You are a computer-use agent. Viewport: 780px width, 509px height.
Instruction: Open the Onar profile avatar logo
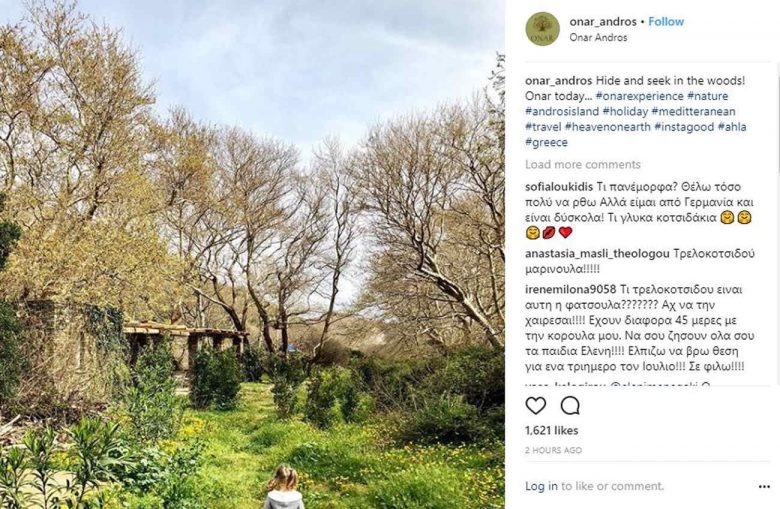[542, 29]
